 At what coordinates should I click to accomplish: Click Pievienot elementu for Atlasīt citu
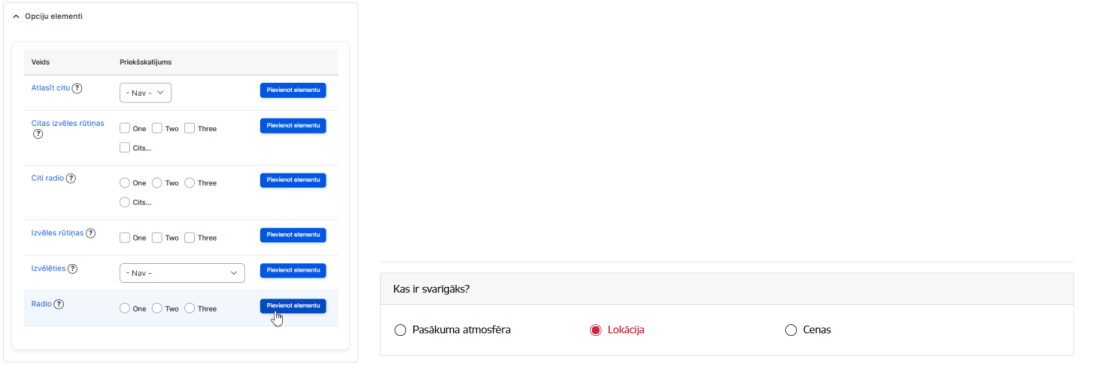pos(293,90)
